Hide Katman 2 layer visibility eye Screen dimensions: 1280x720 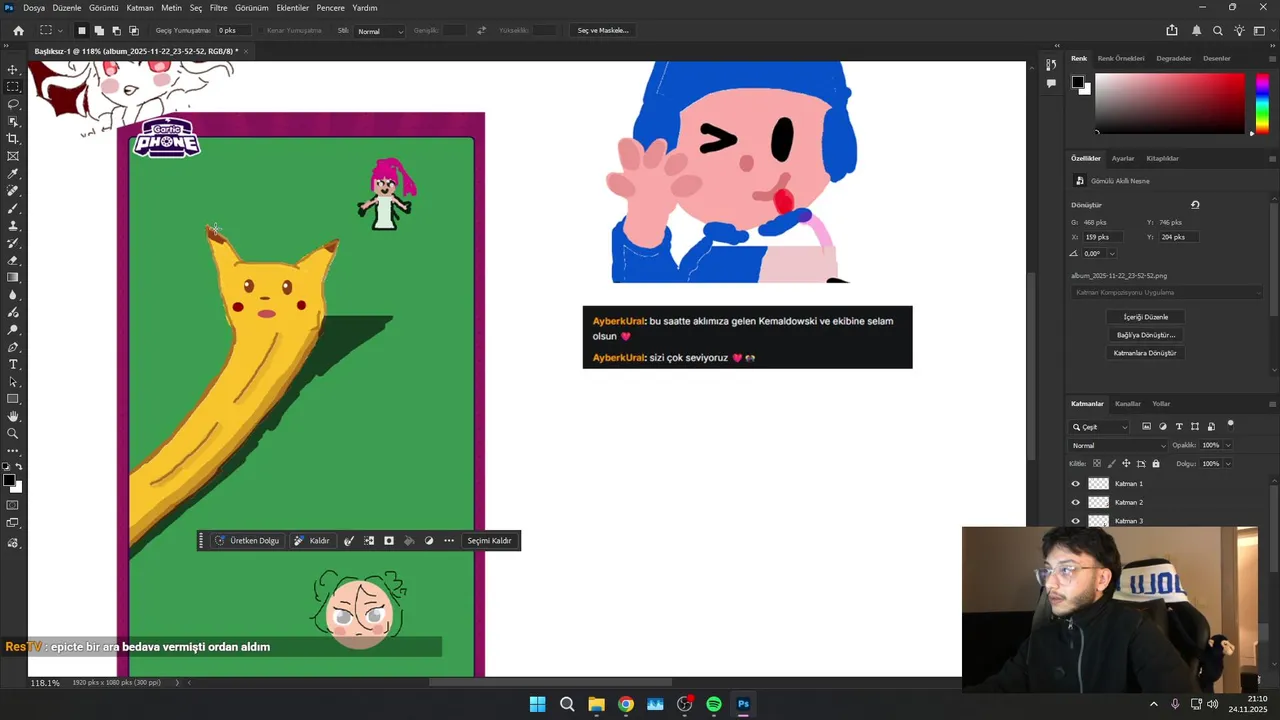[1076, 502]
